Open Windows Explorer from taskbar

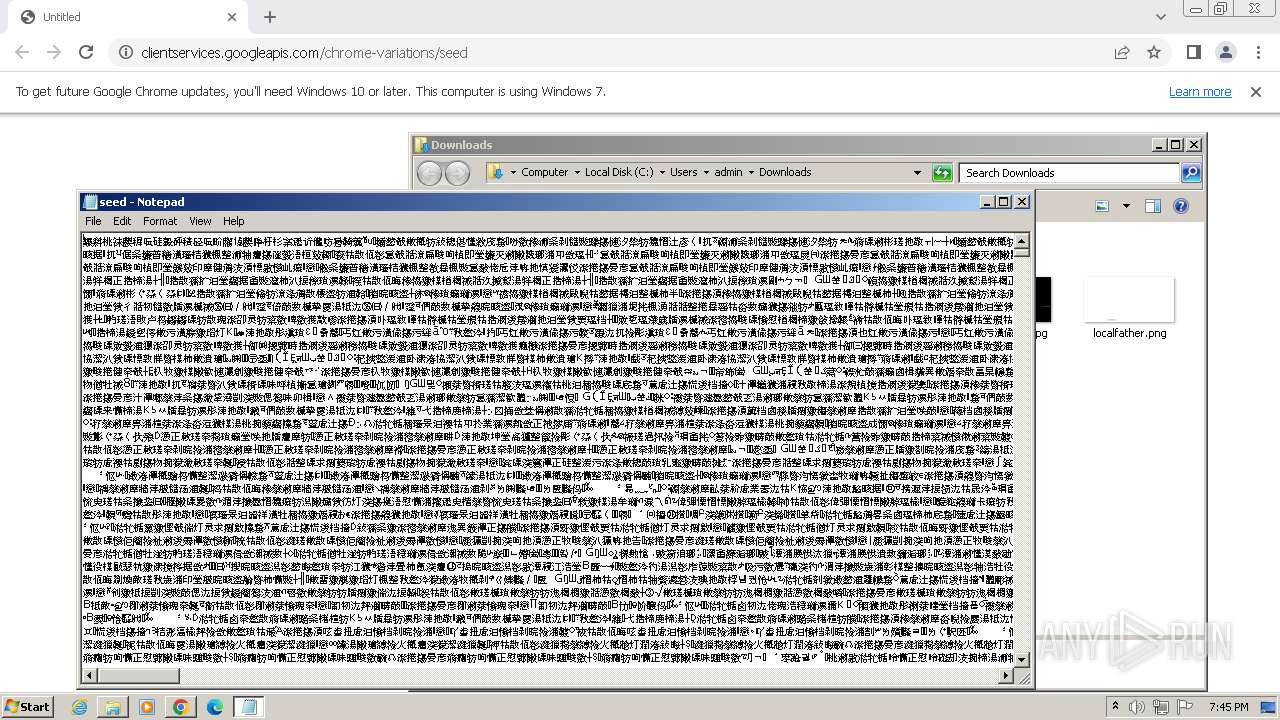[113, 707]
